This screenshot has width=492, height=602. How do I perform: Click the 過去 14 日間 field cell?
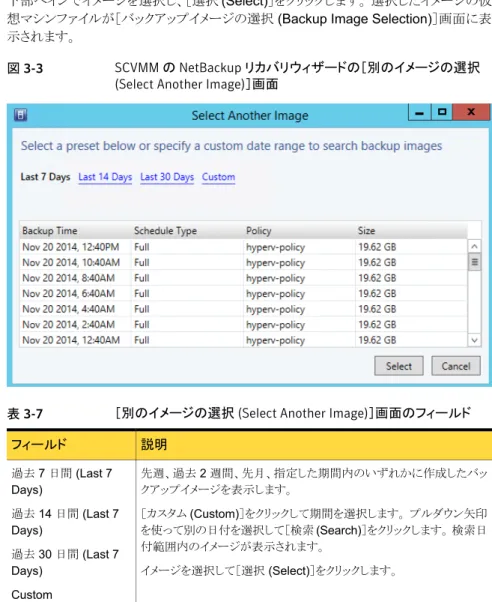[65, 522]
